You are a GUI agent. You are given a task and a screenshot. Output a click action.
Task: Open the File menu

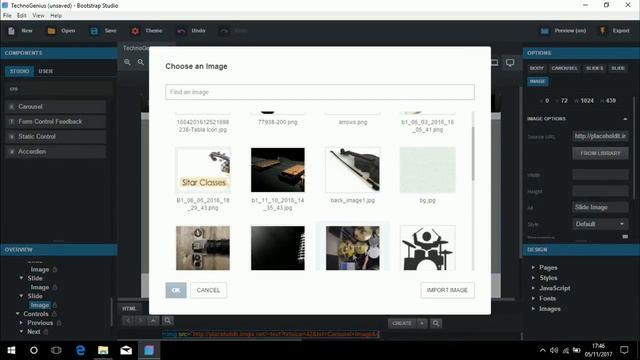(7, 16)
